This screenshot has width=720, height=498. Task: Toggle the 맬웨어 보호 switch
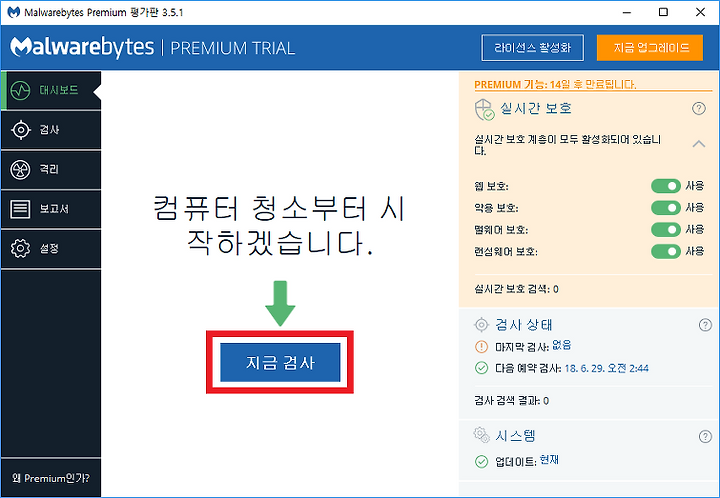666,229
